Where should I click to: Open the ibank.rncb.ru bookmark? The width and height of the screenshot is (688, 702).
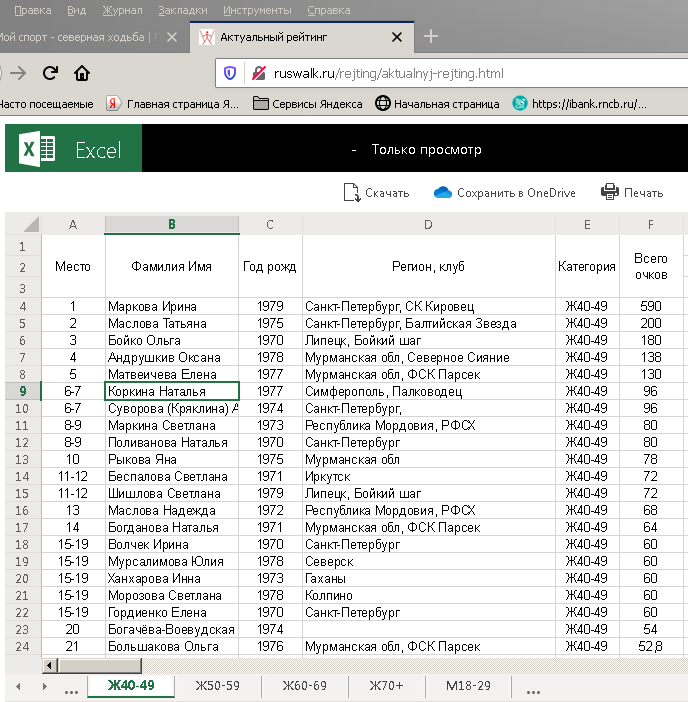click(x=580, y=104)
